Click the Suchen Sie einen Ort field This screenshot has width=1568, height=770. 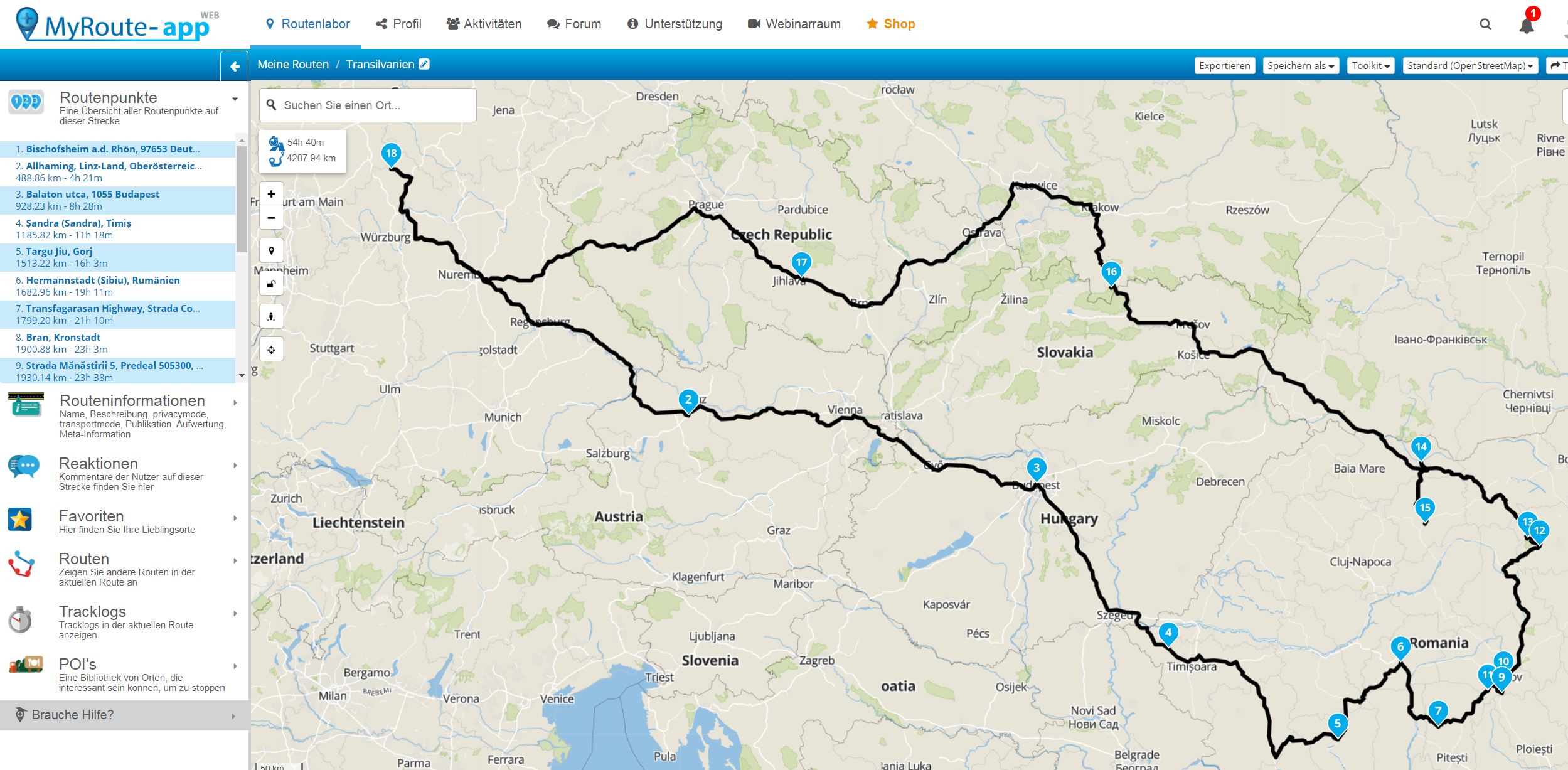click(x=375, y=105)
